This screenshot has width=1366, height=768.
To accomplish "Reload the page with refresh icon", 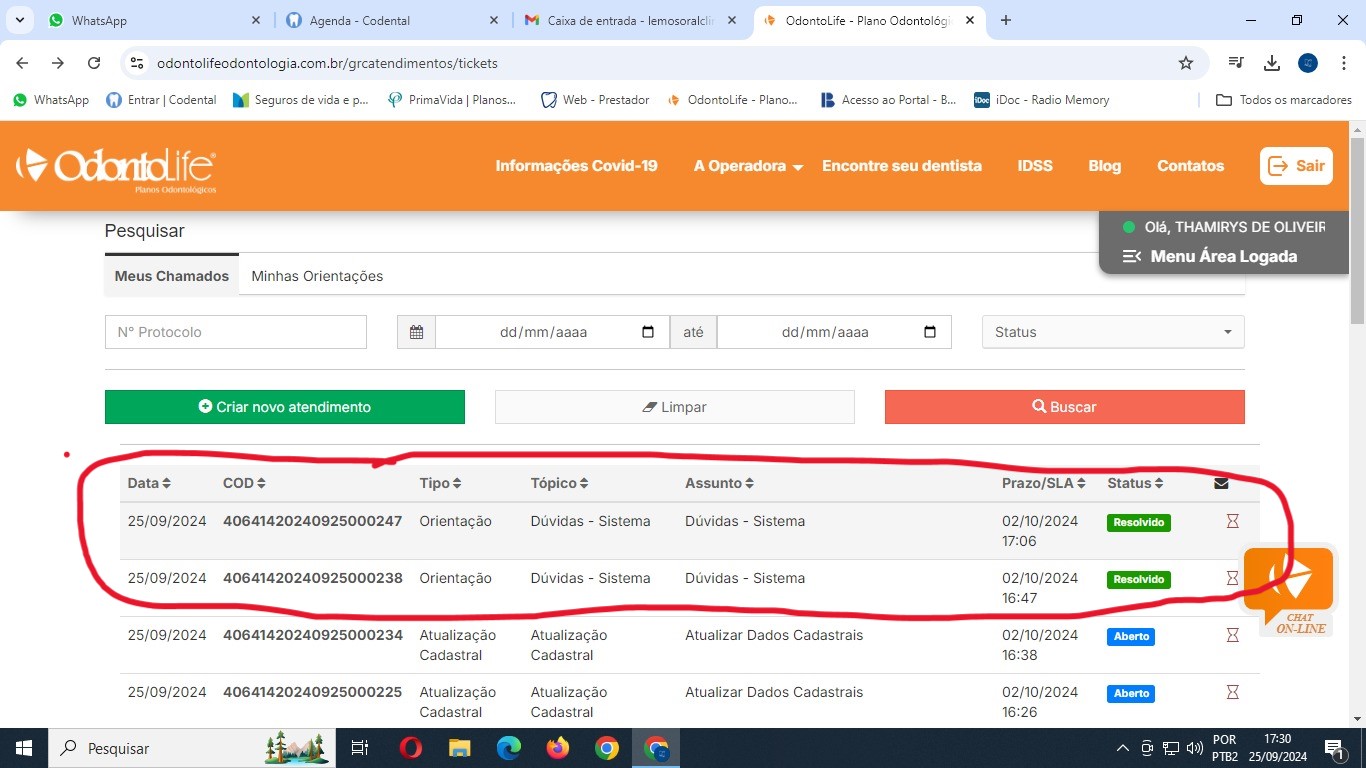I will (x=94, y=63).
